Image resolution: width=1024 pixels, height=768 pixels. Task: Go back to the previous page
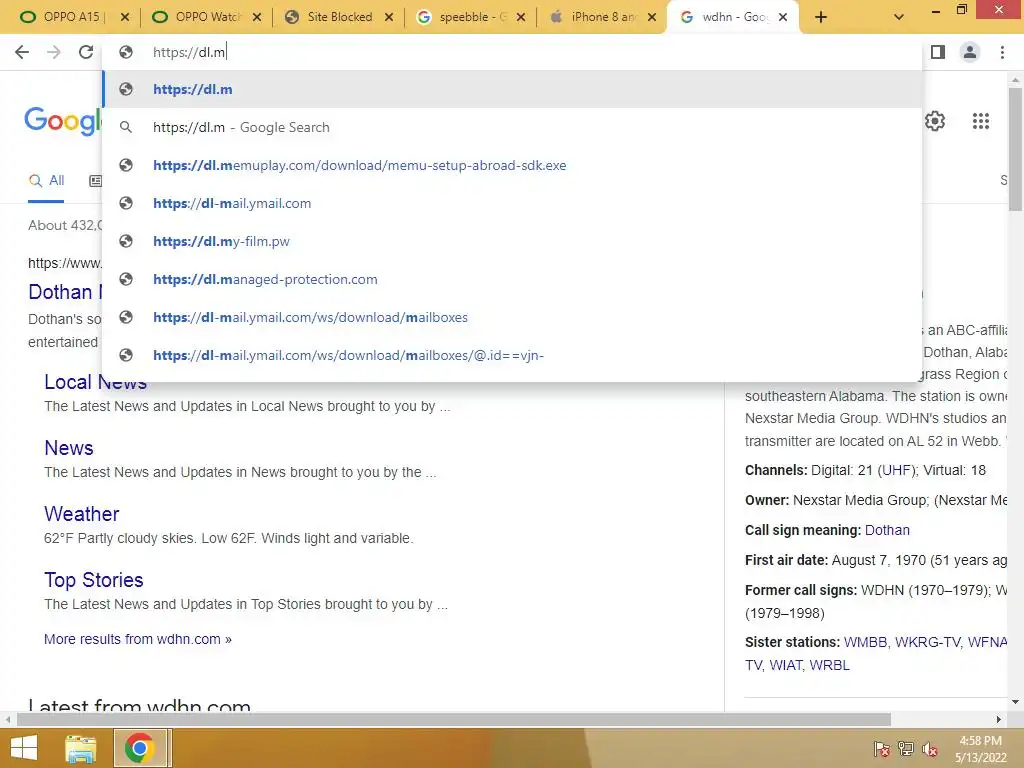tap(22, 52)
